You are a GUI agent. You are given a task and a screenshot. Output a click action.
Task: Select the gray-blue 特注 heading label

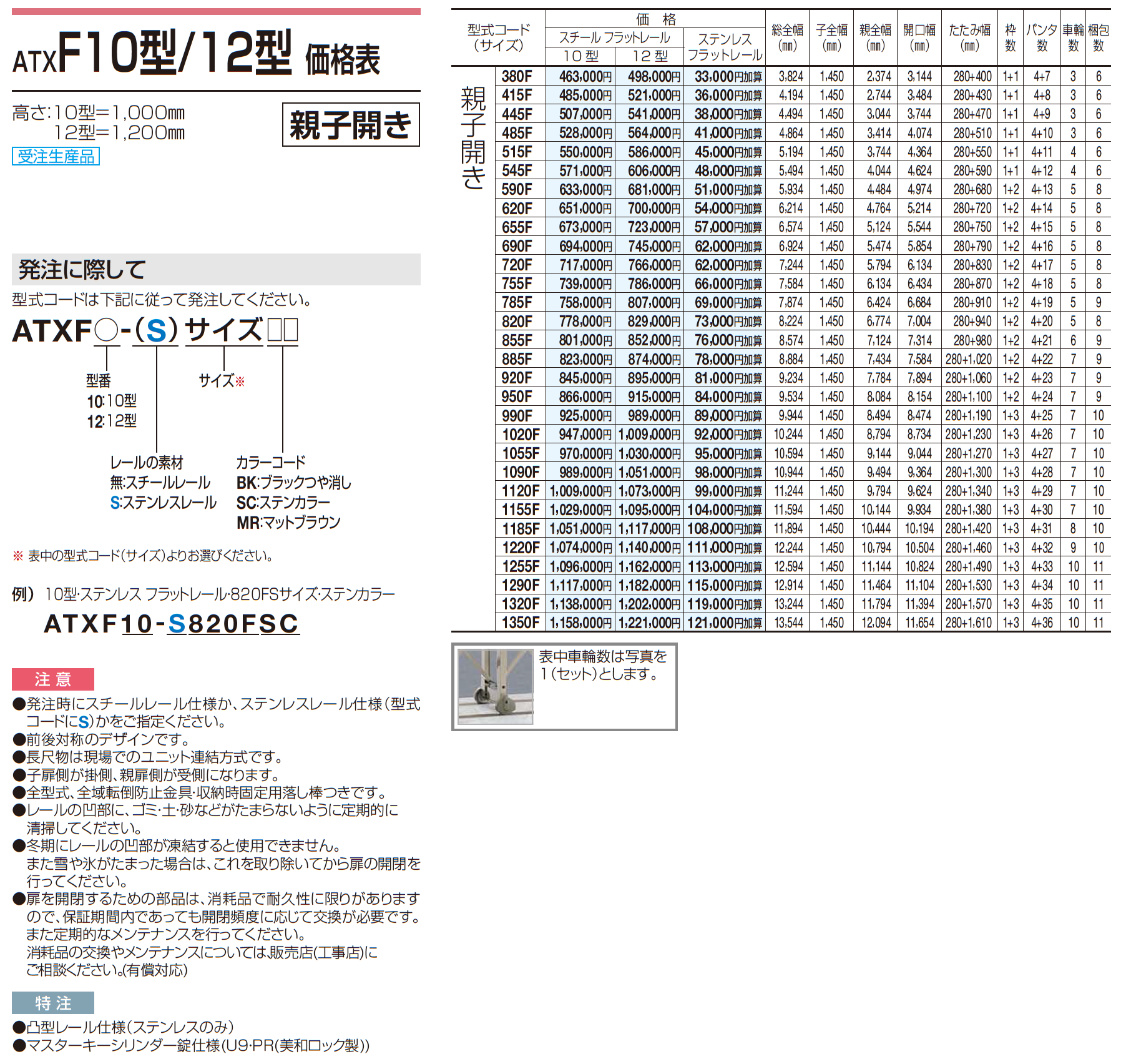(53, 1003)
